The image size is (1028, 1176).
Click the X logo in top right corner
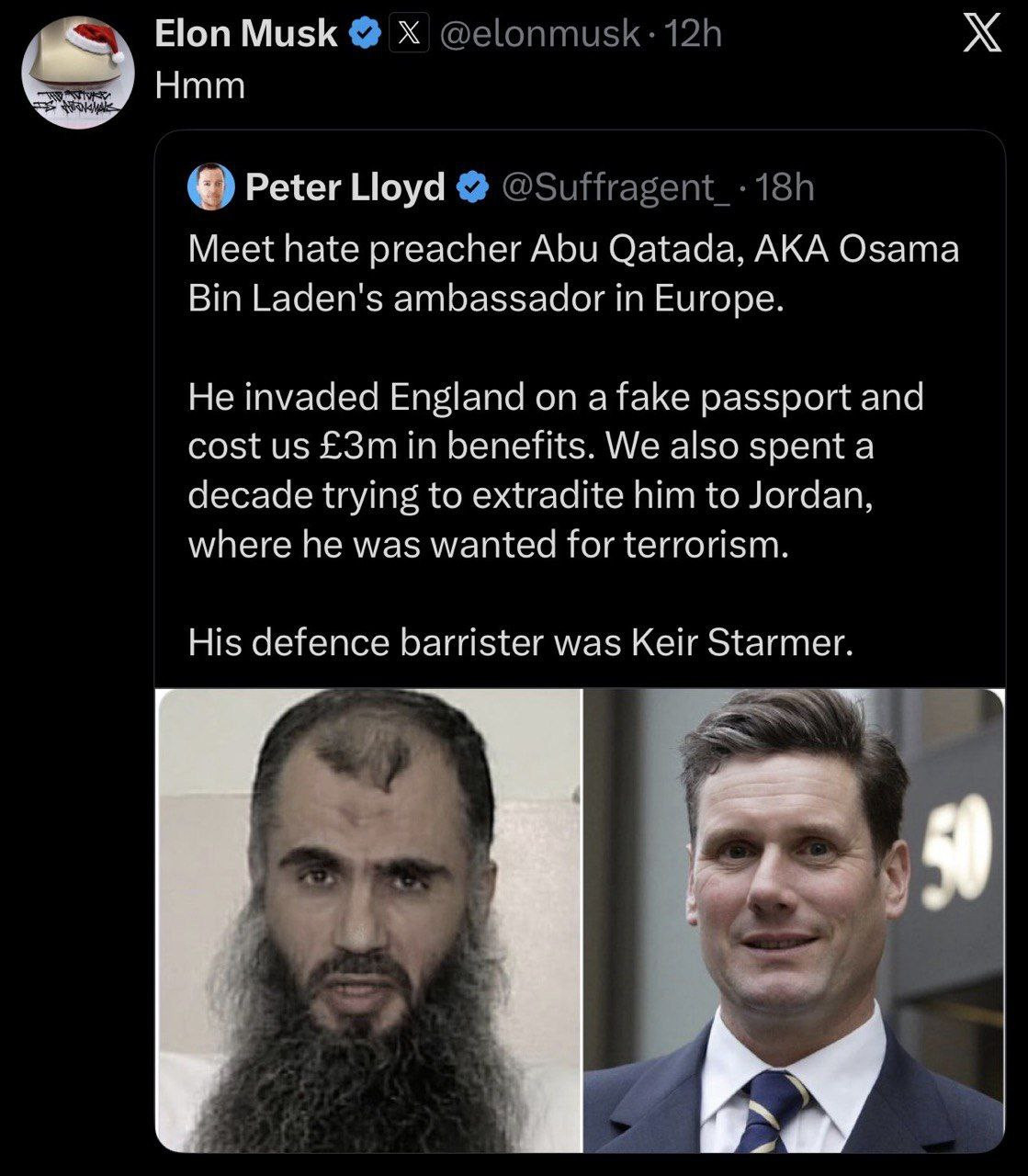[x=980, y=37]
